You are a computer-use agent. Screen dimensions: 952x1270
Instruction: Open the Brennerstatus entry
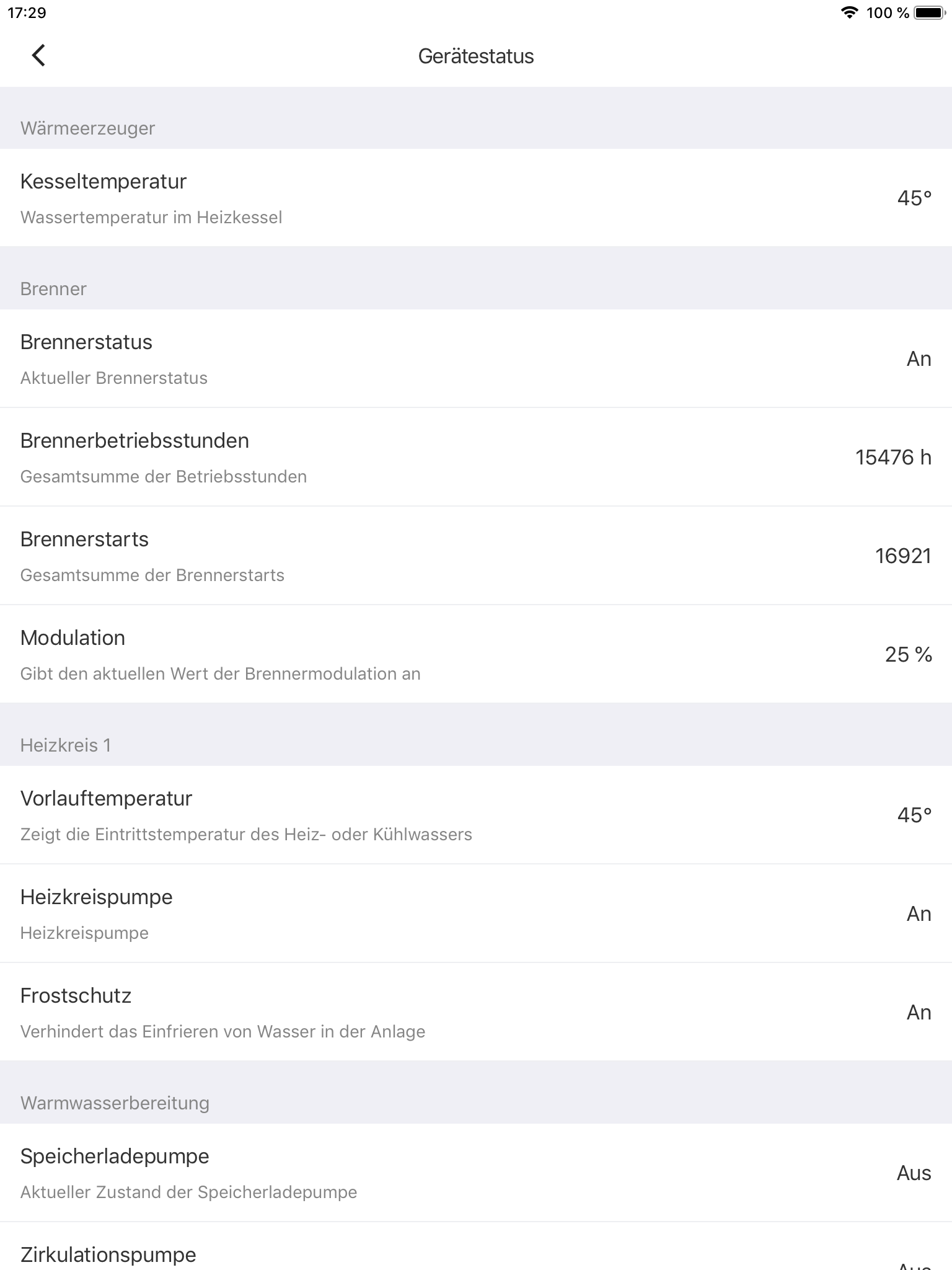(x=476, y=358)
